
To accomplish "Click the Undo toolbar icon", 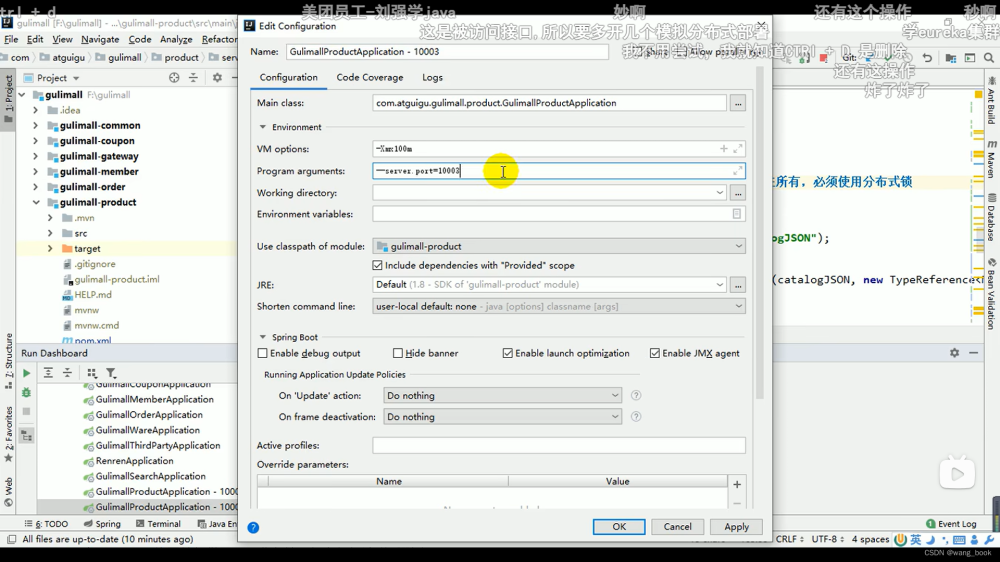I will click(927, 58).
